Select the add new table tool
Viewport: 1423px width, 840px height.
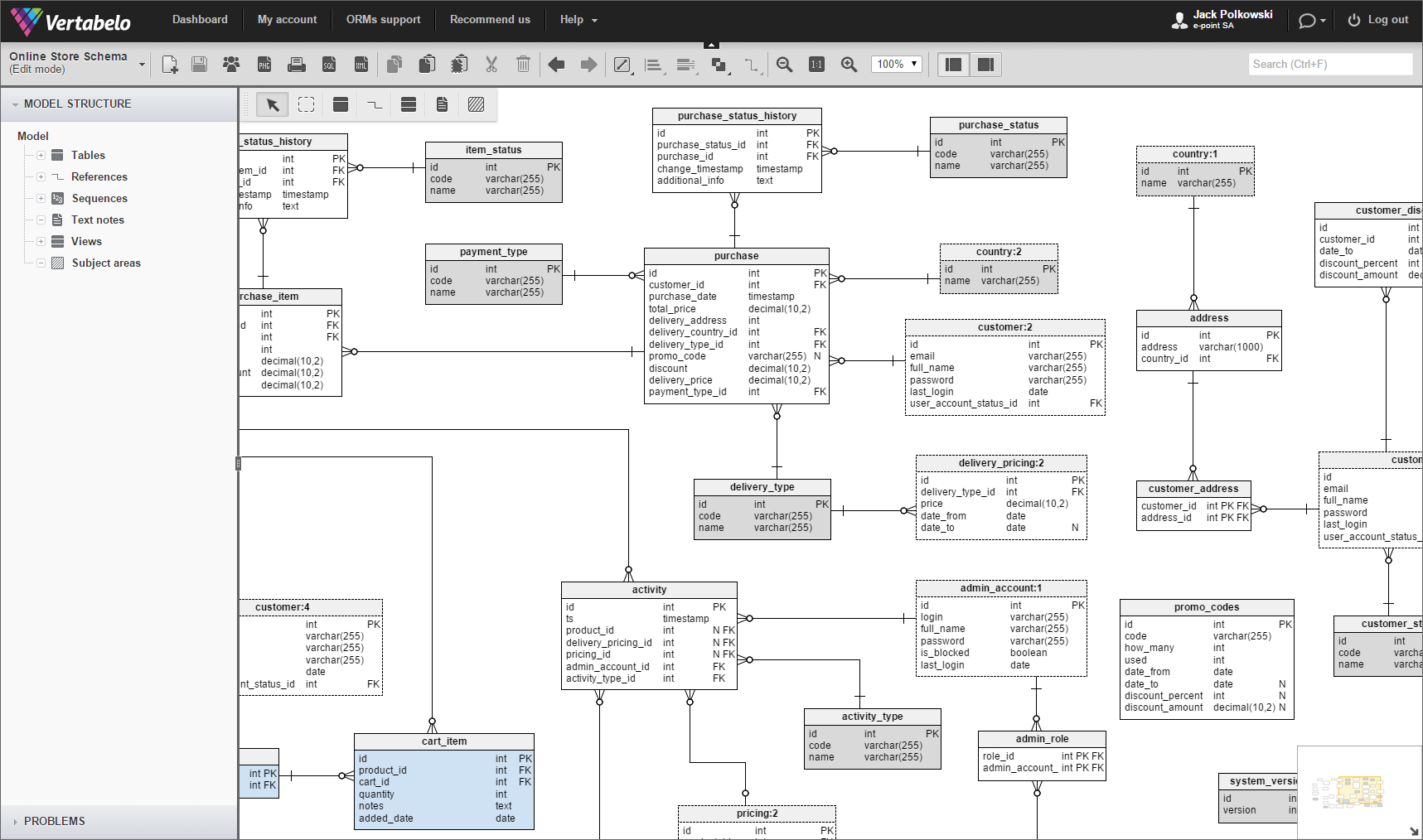pos(340,104)
